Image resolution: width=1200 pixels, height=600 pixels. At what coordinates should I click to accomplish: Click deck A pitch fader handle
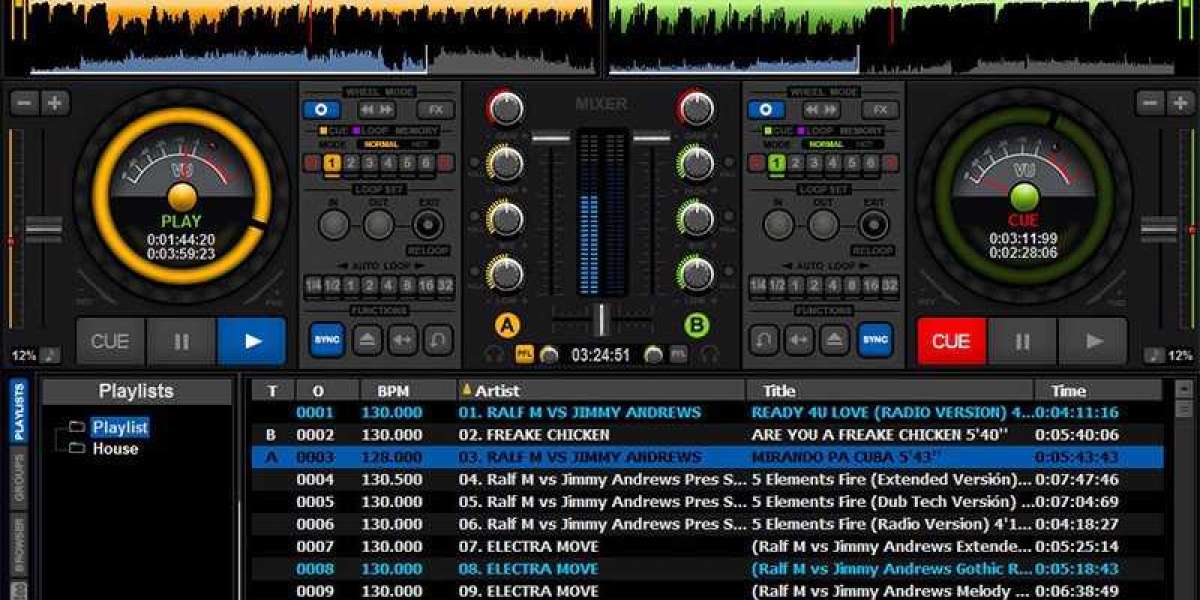pyautogui.click(x=43, y=228)
